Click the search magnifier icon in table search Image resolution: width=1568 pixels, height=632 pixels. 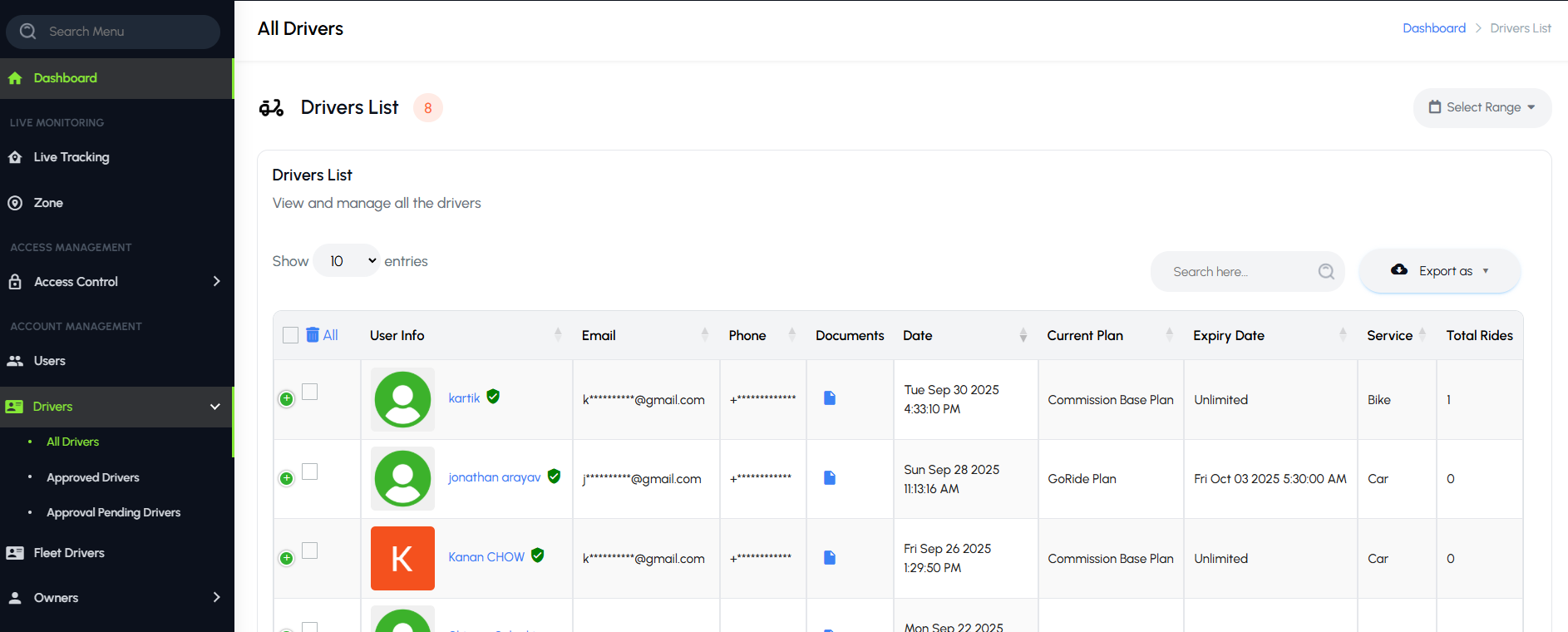(1326, 272)
